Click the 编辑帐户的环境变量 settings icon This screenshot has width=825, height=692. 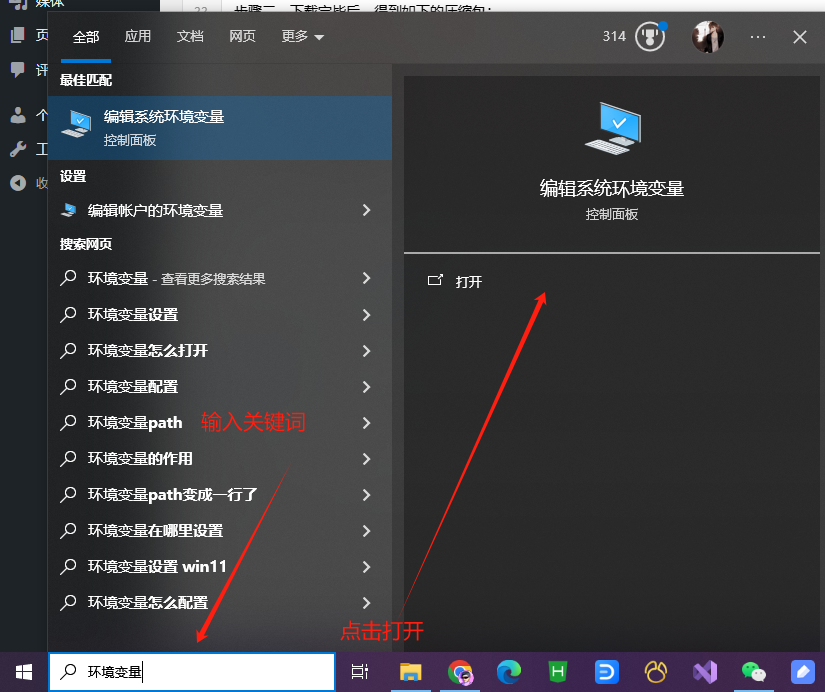68,210
